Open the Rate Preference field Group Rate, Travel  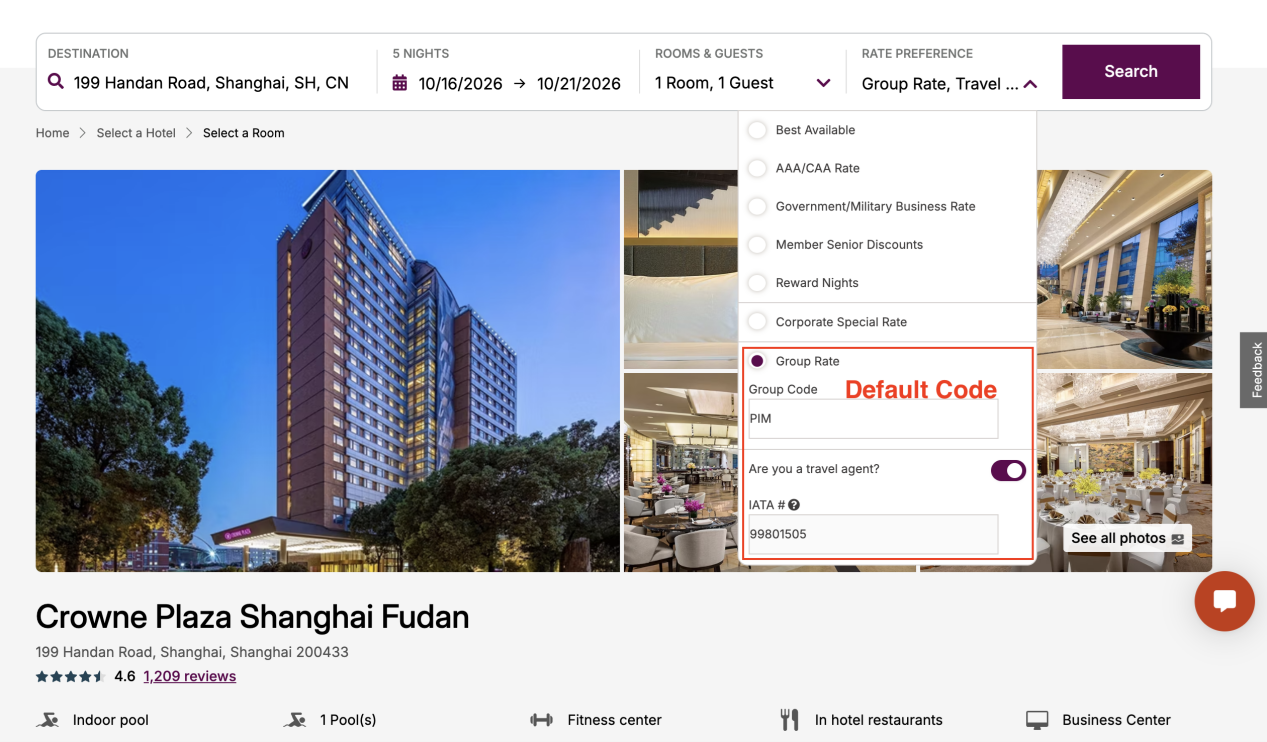point(940,84)
